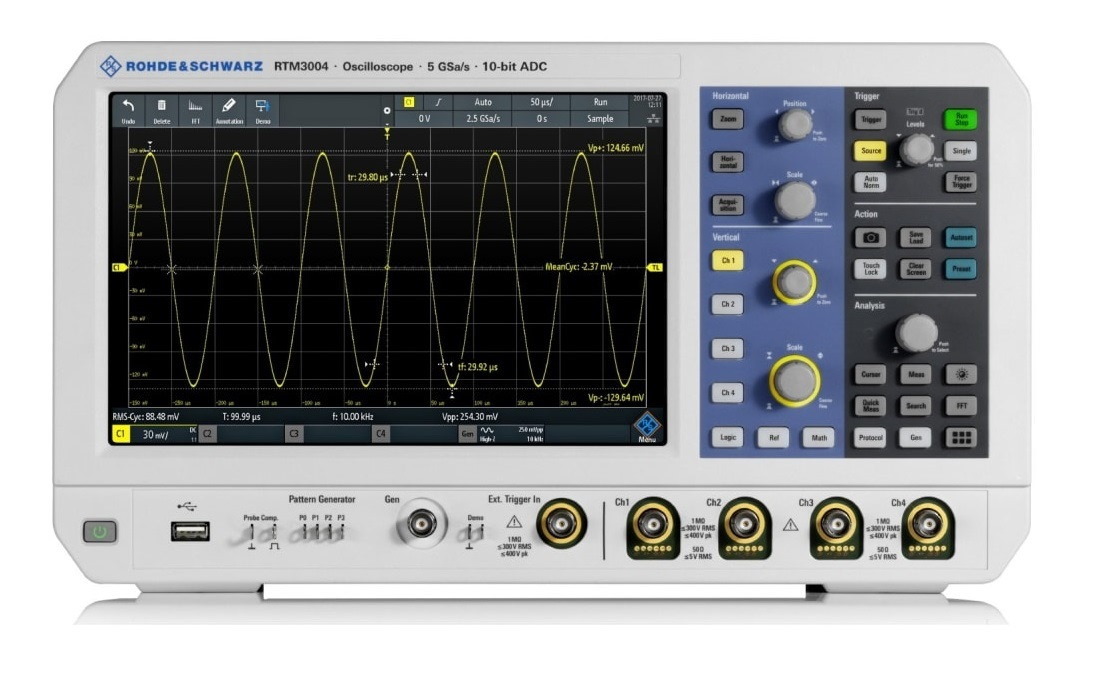Toggle the Run Stop green button
1099x694 pixels.
(962, 119)
